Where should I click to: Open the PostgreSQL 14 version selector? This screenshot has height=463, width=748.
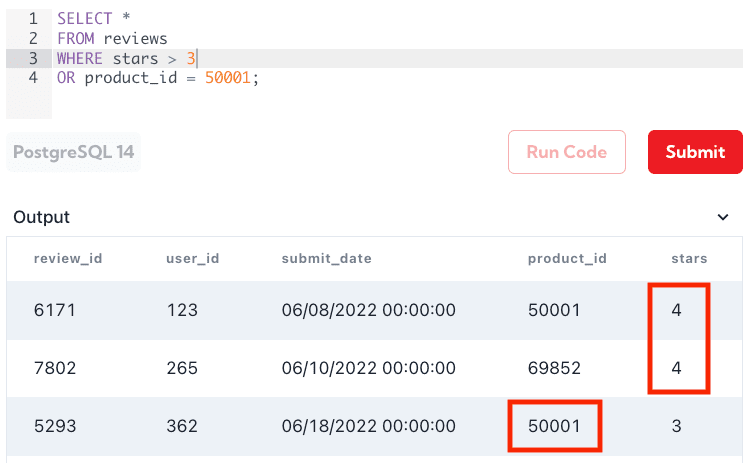click(x=73, y=152)
